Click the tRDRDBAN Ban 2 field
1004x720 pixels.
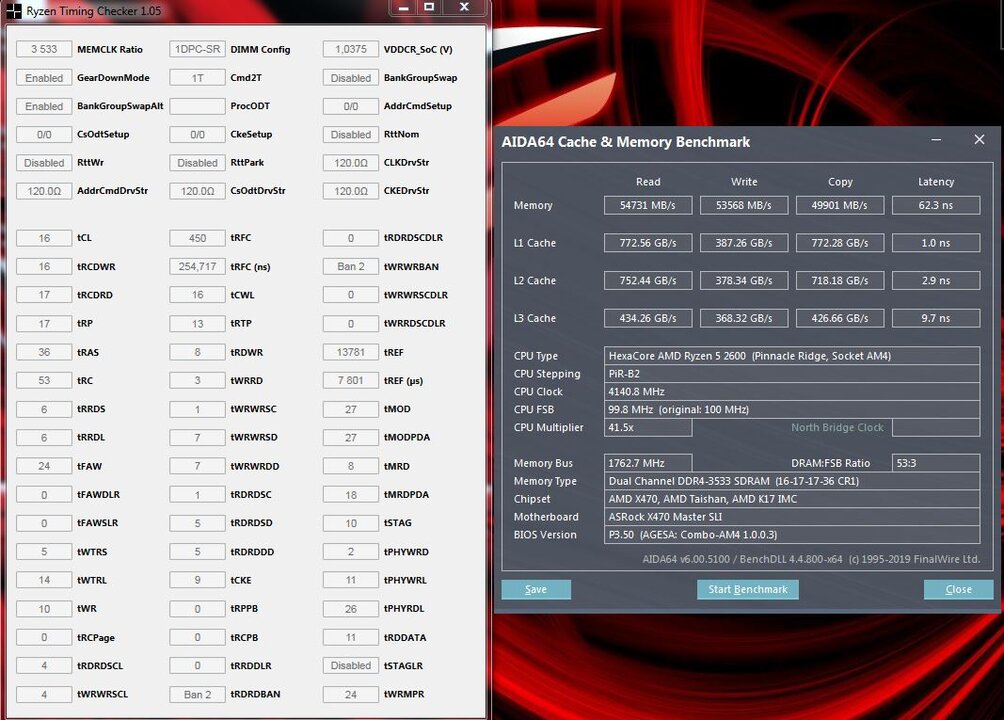[x=197, y=694]
